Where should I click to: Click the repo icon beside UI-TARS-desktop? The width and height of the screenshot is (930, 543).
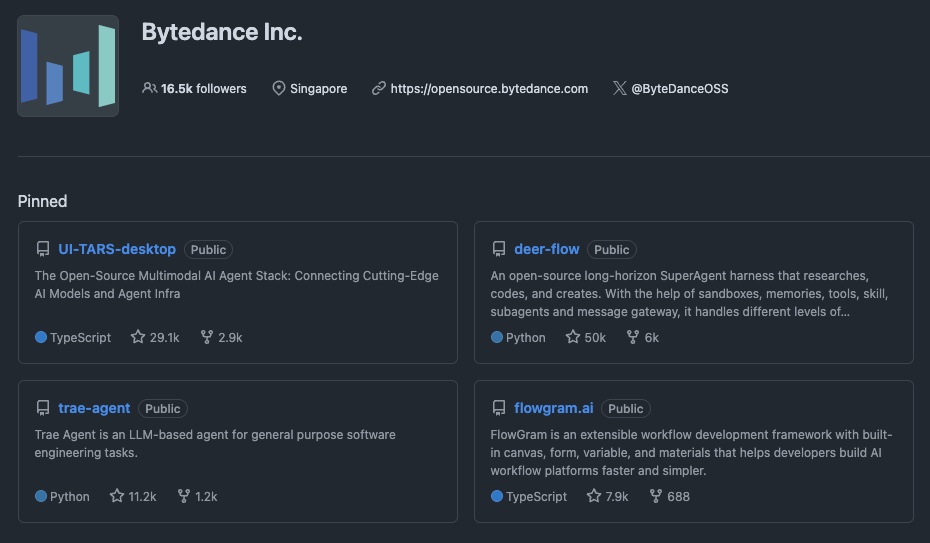pos(43,249)
